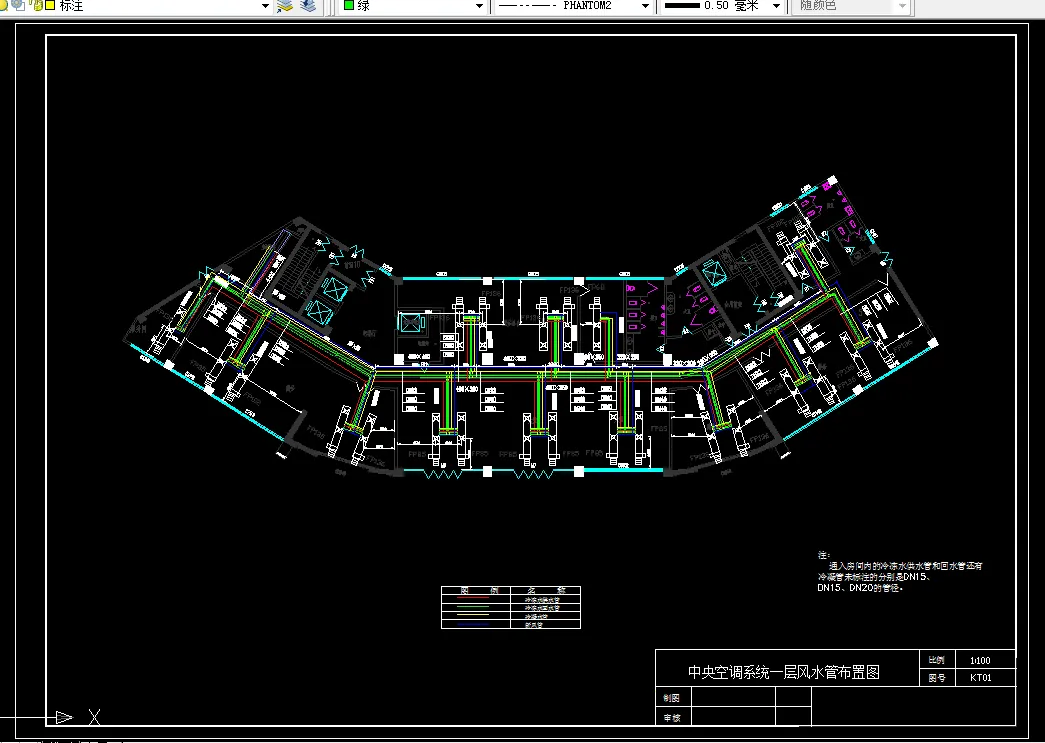Select the 1:100 scale value
Image resolution: width=1045 pixels, height=743 pixels.
coord(980,660)
